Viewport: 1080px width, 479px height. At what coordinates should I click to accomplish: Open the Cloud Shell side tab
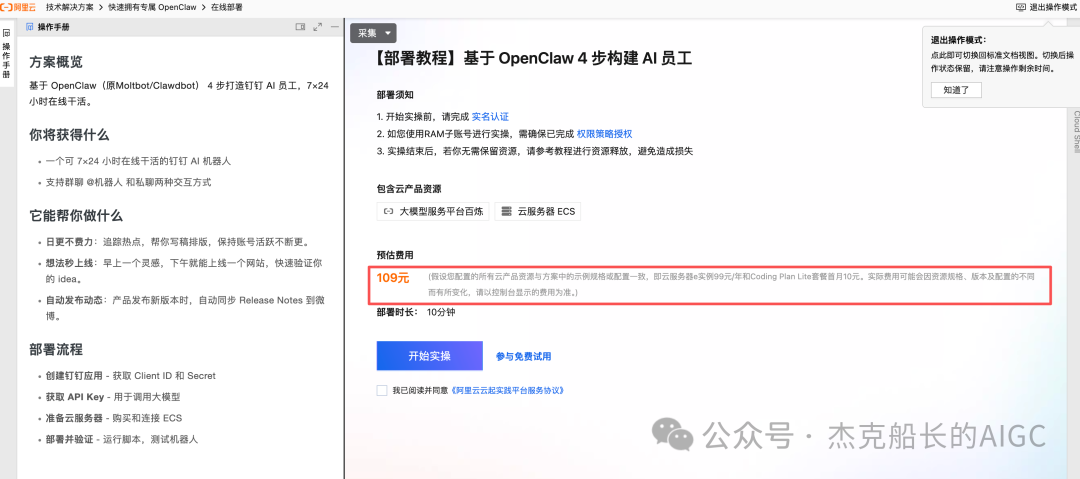pos(1076,131)
